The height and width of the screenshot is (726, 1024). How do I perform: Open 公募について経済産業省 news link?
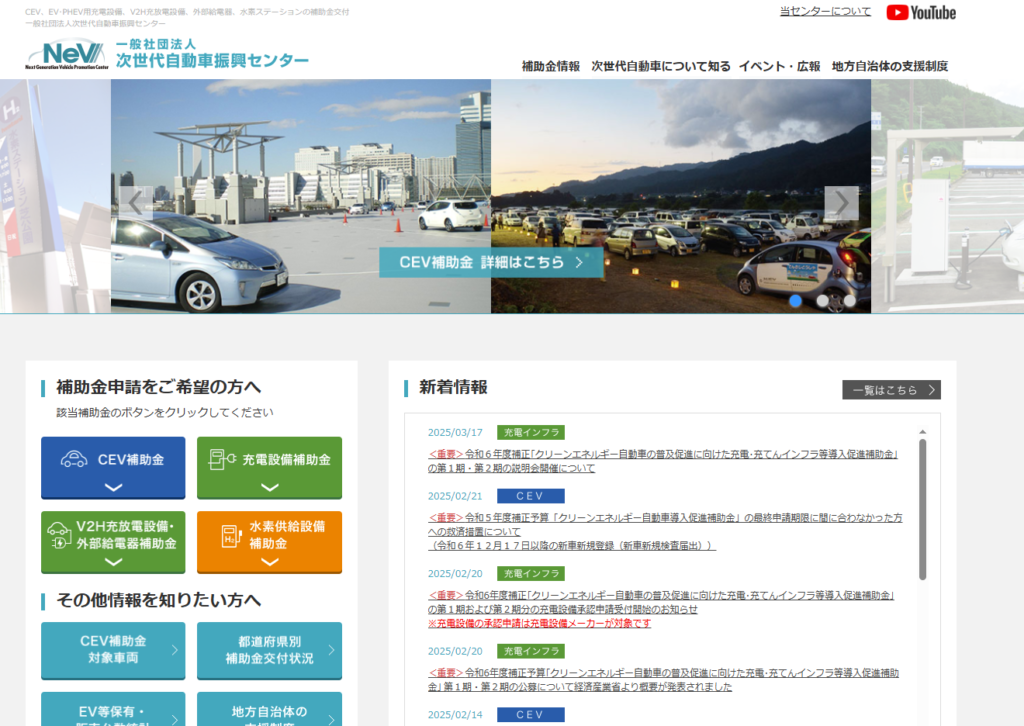click(664, 680)
